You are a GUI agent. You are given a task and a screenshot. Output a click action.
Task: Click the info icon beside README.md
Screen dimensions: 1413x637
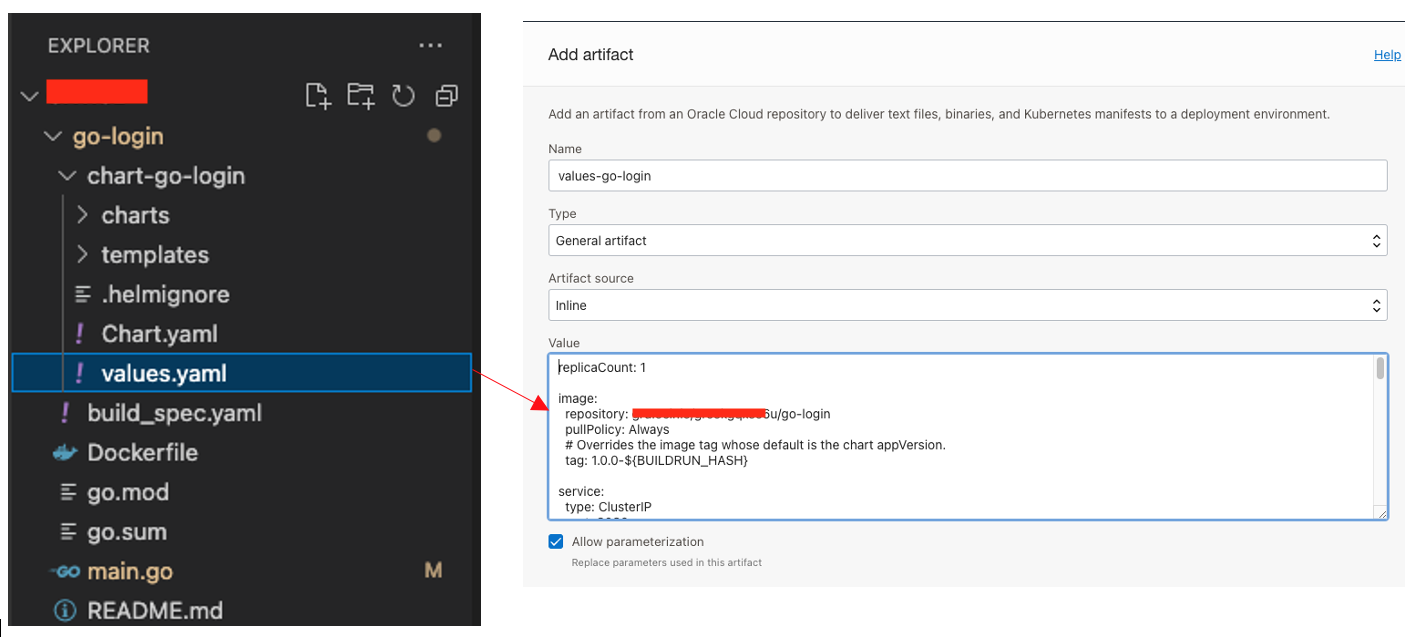click(65, 611)
